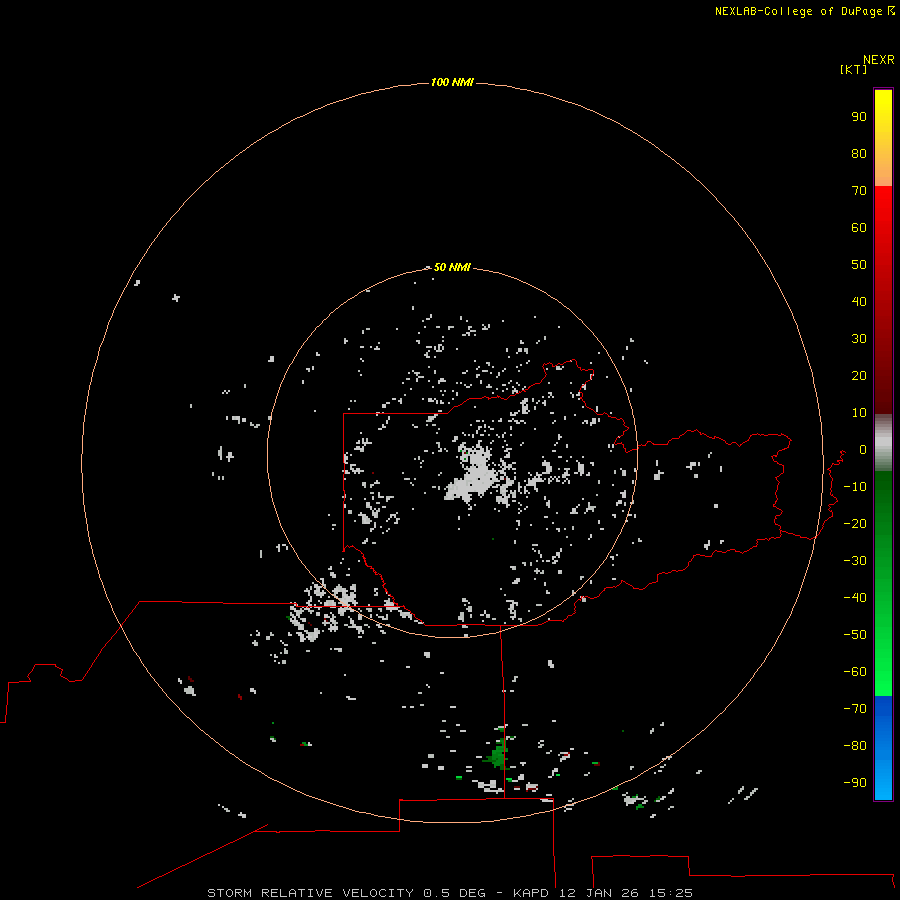Click the 20 value on the velocity scale
The image size is (900, 900).
pos(859,376)
